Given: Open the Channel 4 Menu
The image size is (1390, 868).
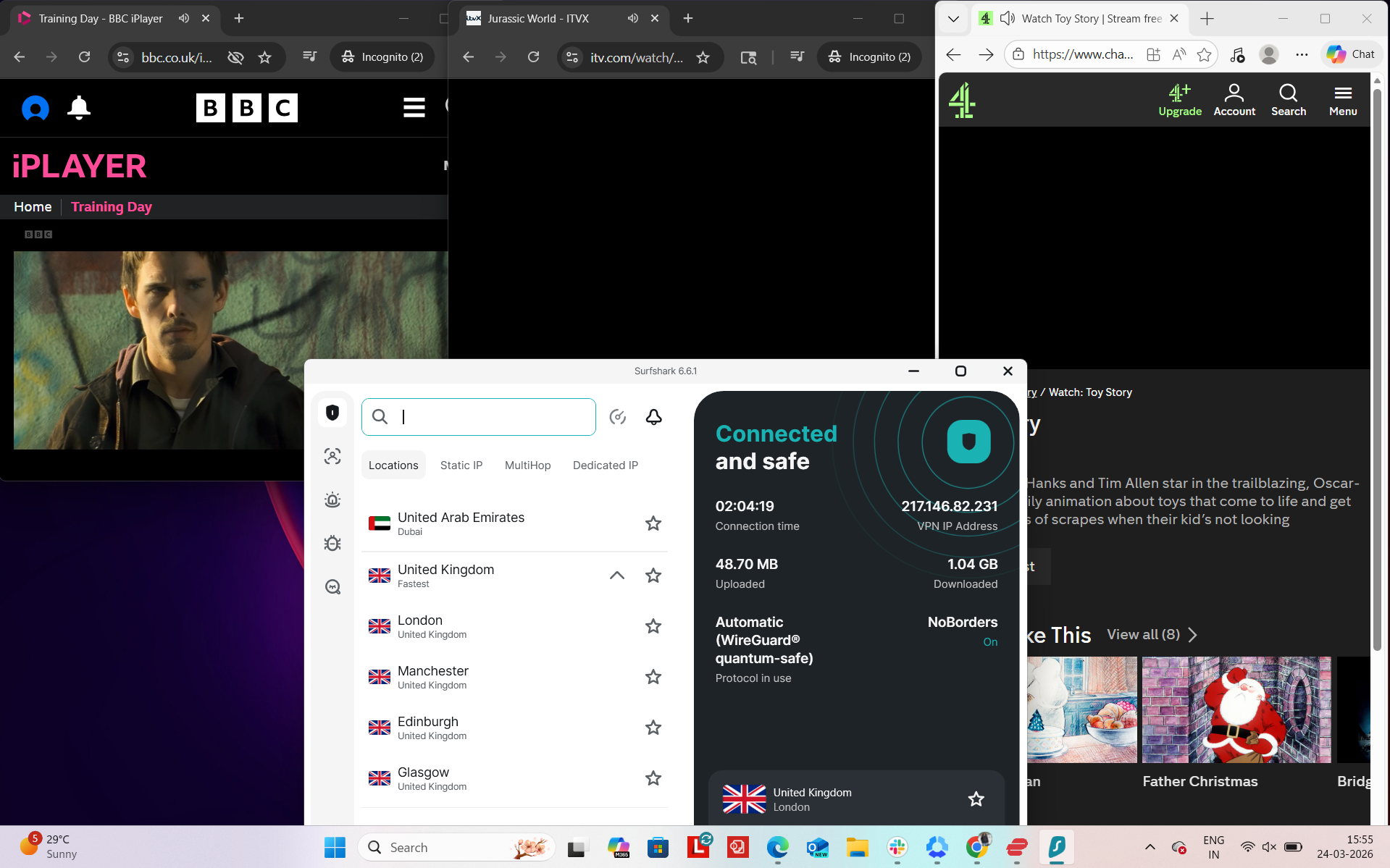Looking at the screenshot, I should 1342,99.
